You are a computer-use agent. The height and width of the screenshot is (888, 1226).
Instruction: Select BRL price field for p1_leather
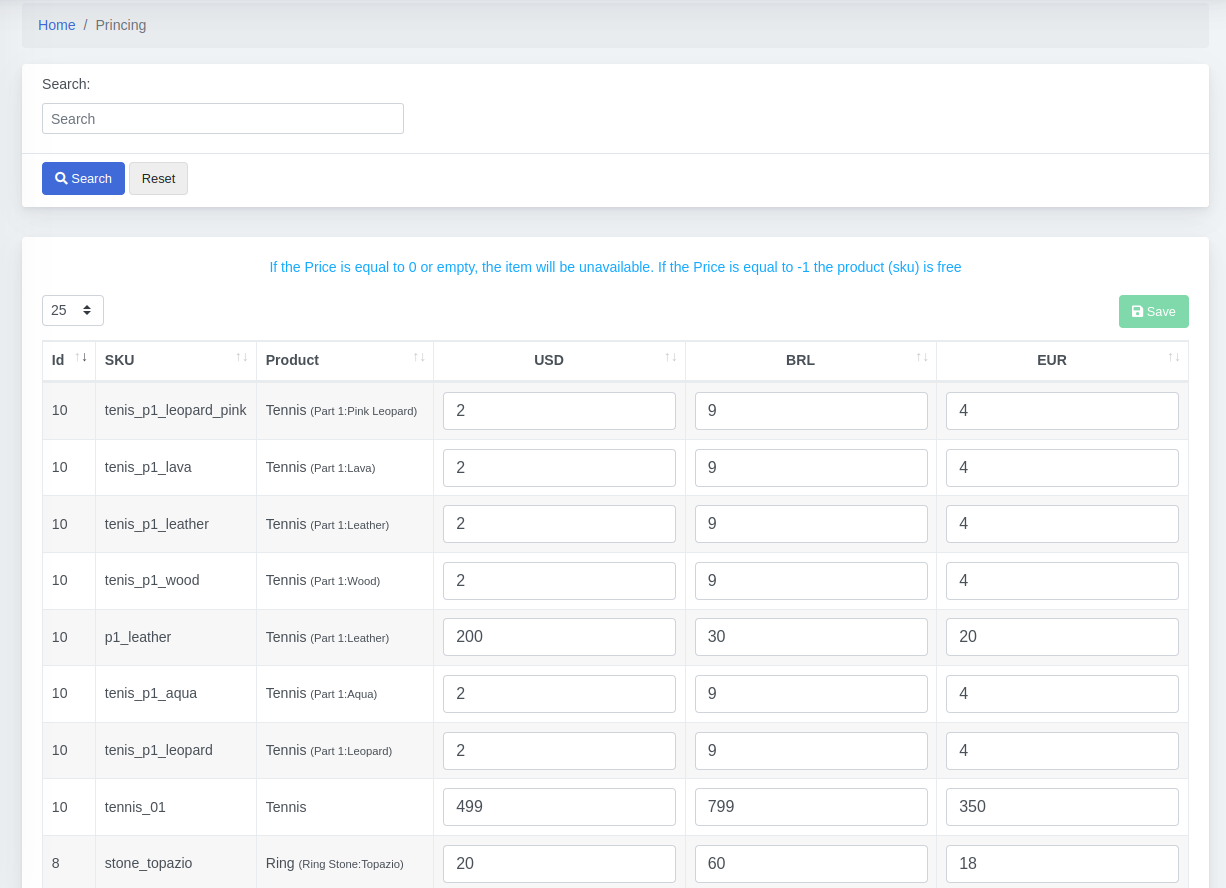[811, 637]
